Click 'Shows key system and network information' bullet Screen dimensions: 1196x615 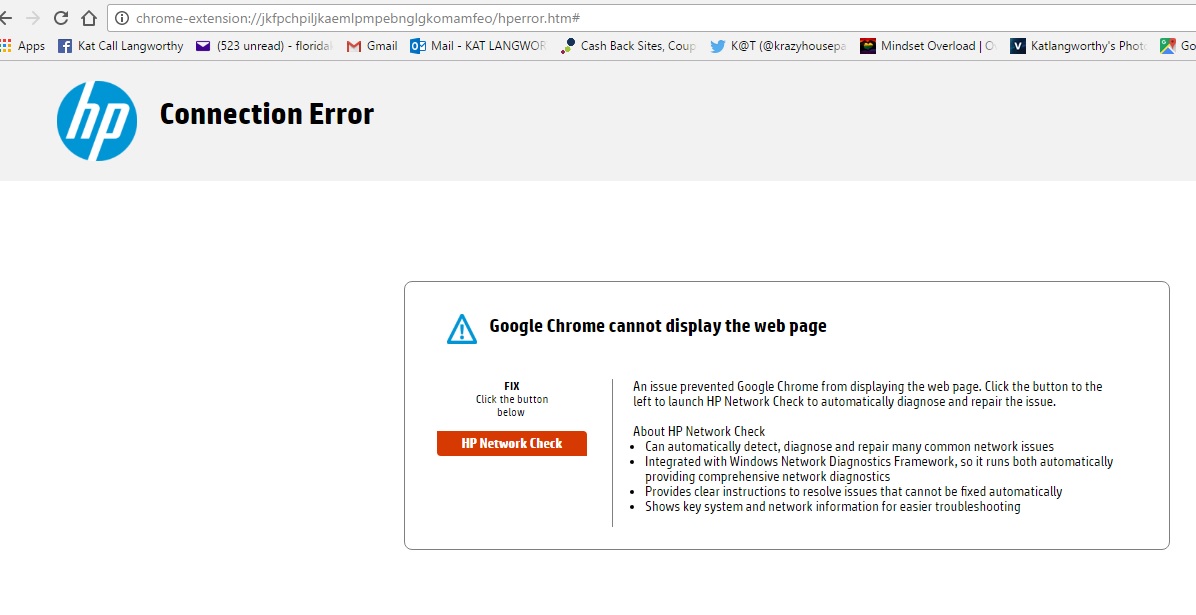click(x=833, y=507)
